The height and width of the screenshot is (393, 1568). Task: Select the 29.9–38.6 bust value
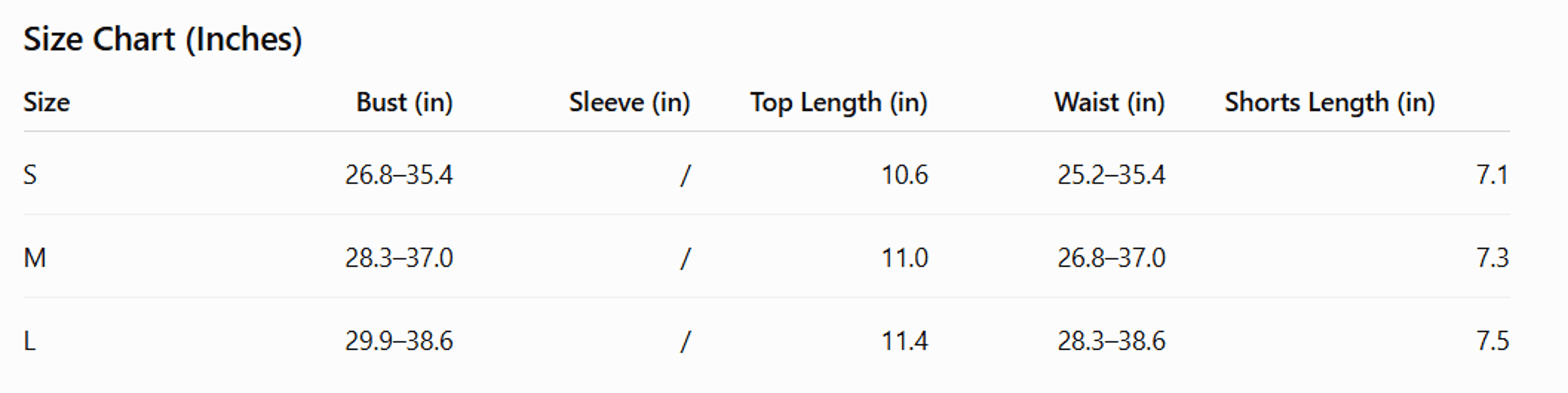[399, 341]
